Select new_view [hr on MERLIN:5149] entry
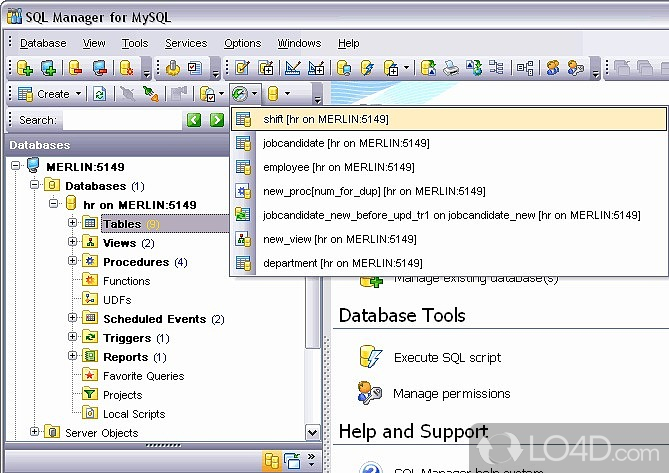This screenshot has width=669, height=473. [x=449, y=239]
